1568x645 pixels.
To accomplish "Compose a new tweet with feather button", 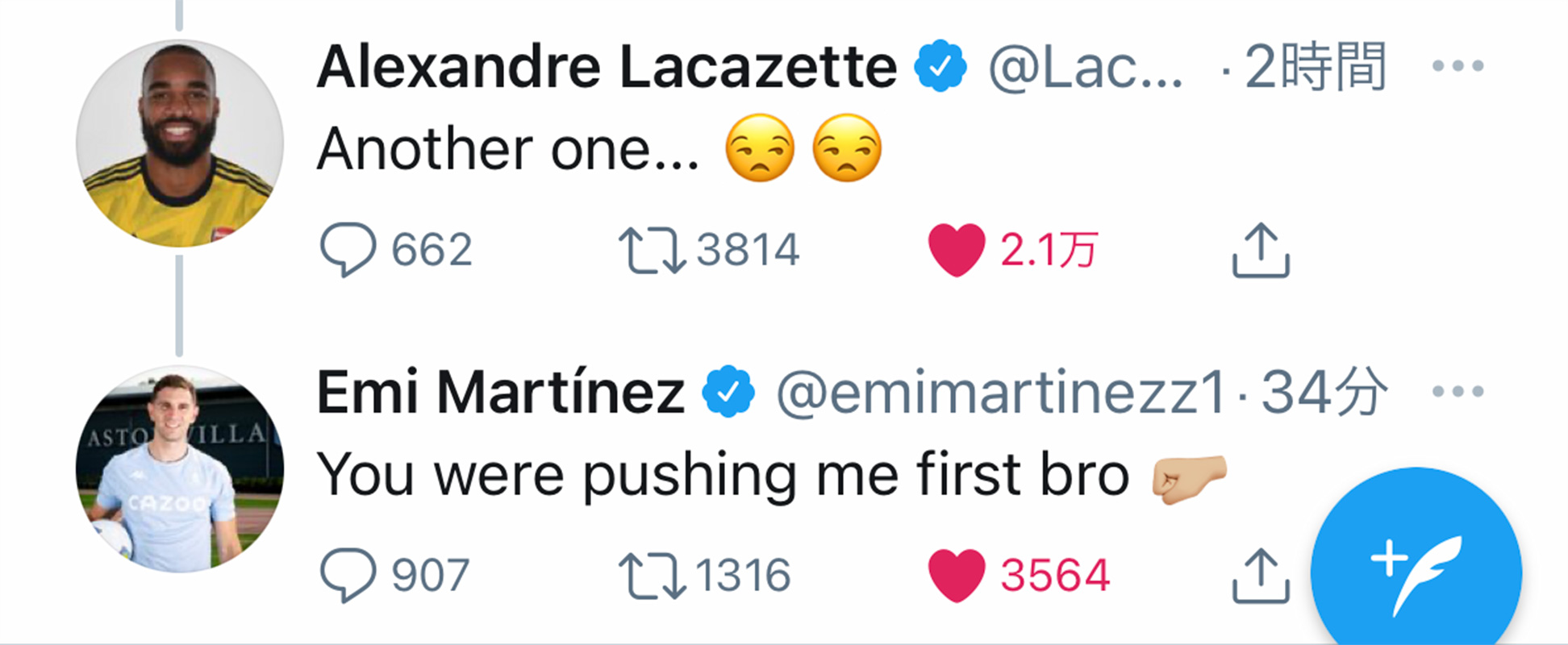I will tap(1416, 572).
